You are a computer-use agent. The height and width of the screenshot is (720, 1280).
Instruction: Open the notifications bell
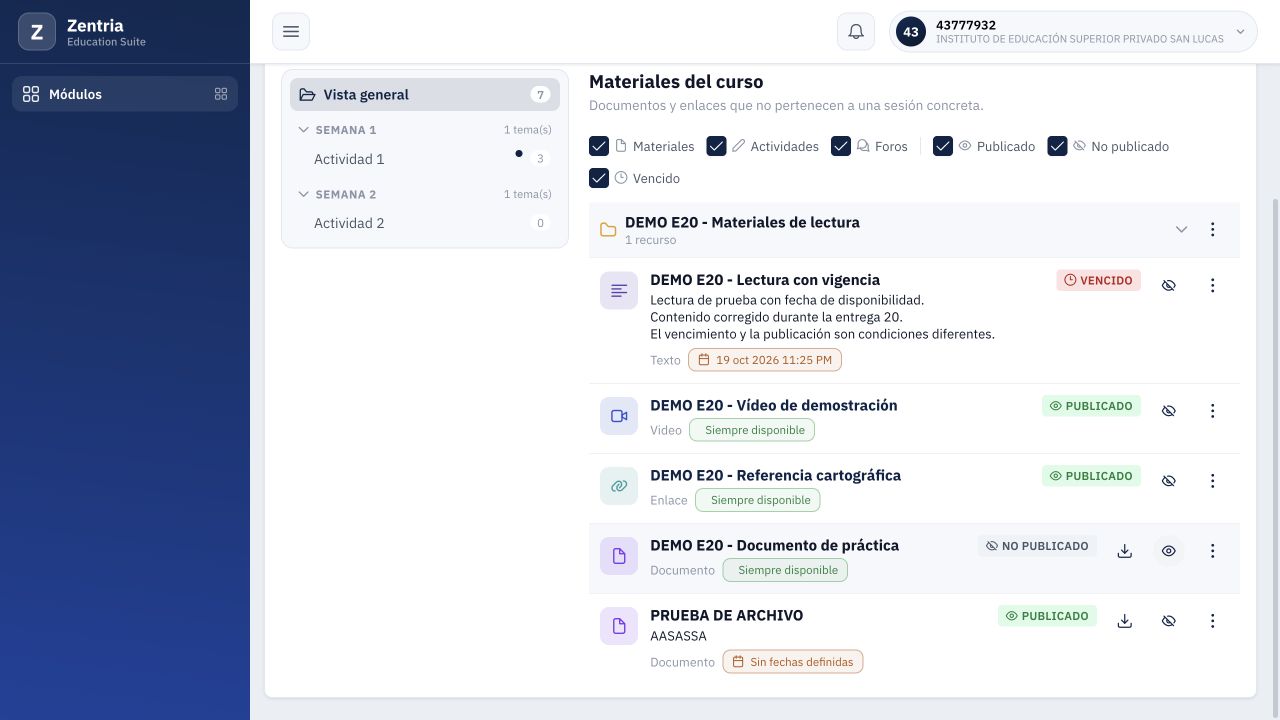(x=856, y=32)
